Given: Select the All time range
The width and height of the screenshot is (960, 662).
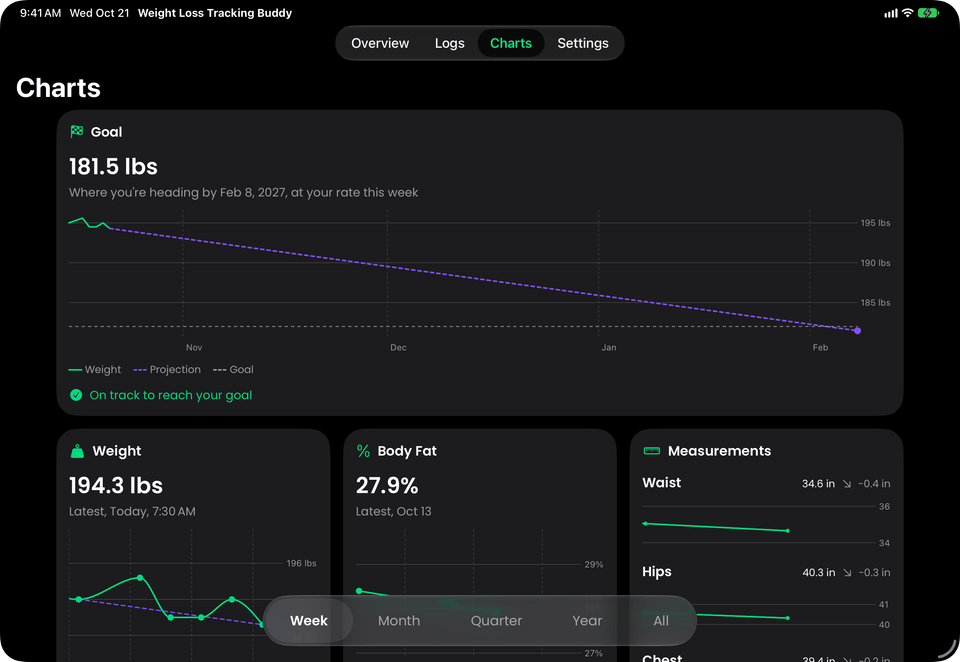Looking at the screenshot, I should point(661,620).
